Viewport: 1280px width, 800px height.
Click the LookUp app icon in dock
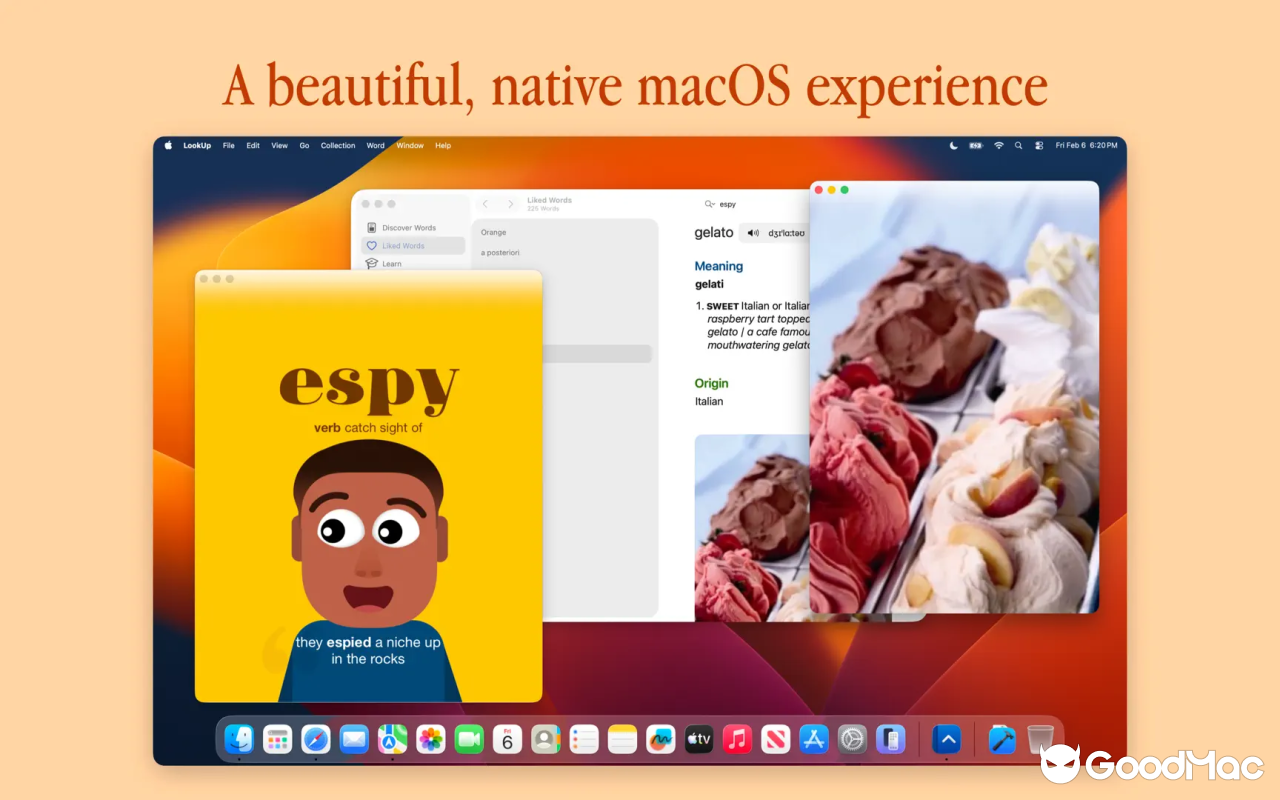(947, 739)
